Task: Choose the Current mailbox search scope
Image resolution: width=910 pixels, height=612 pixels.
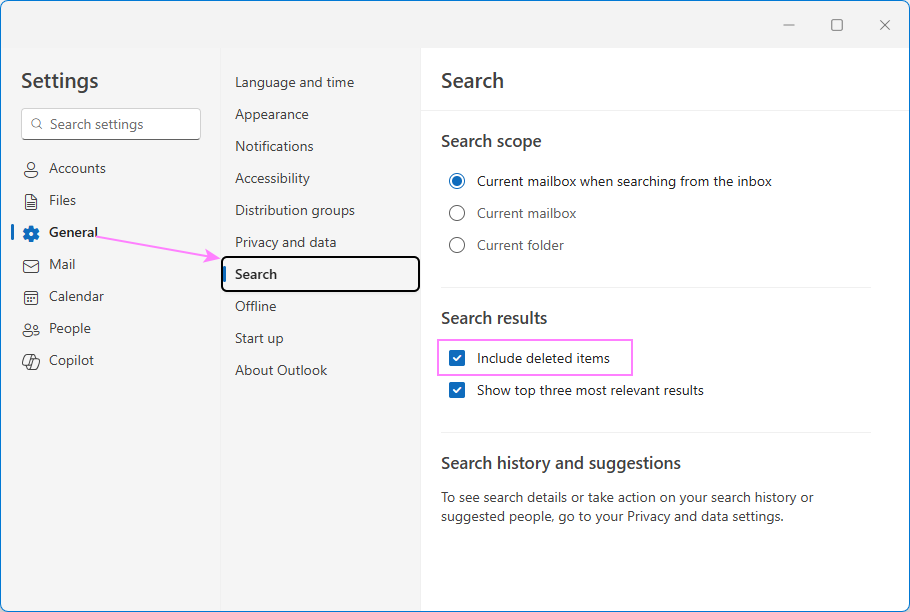Action: point(457,212)
